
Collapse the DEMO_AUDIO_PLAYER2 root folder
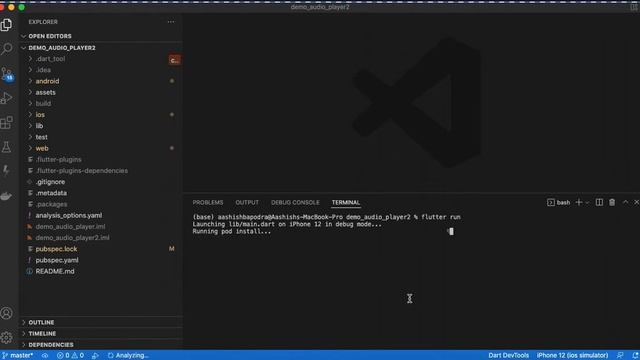(x=101, y=48)
